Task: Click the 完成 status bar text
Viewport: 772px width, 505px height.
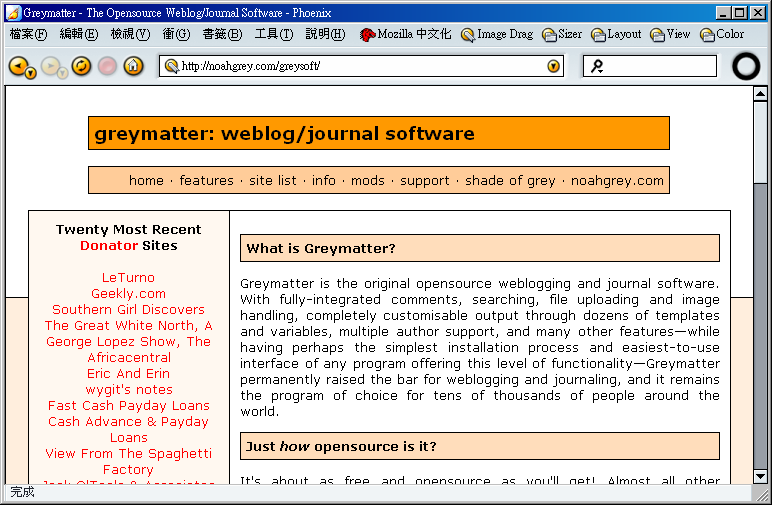Action: tap(22, 492)
